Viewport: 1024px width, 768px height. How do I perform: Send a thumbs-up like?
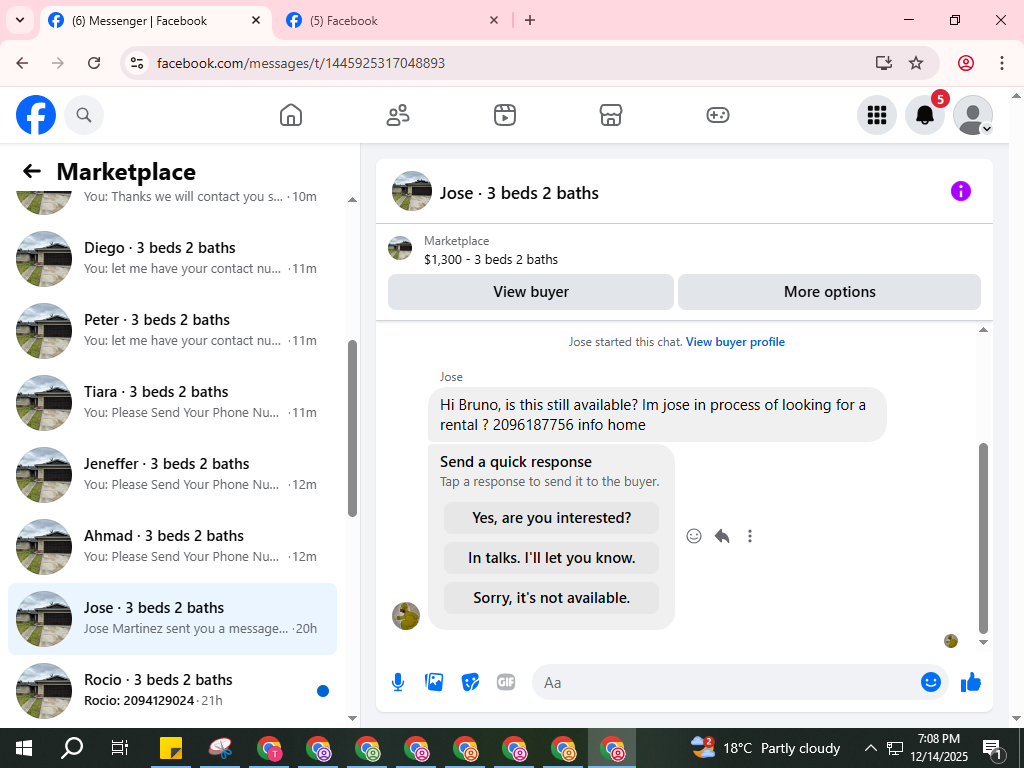click(x=971, y=682)
